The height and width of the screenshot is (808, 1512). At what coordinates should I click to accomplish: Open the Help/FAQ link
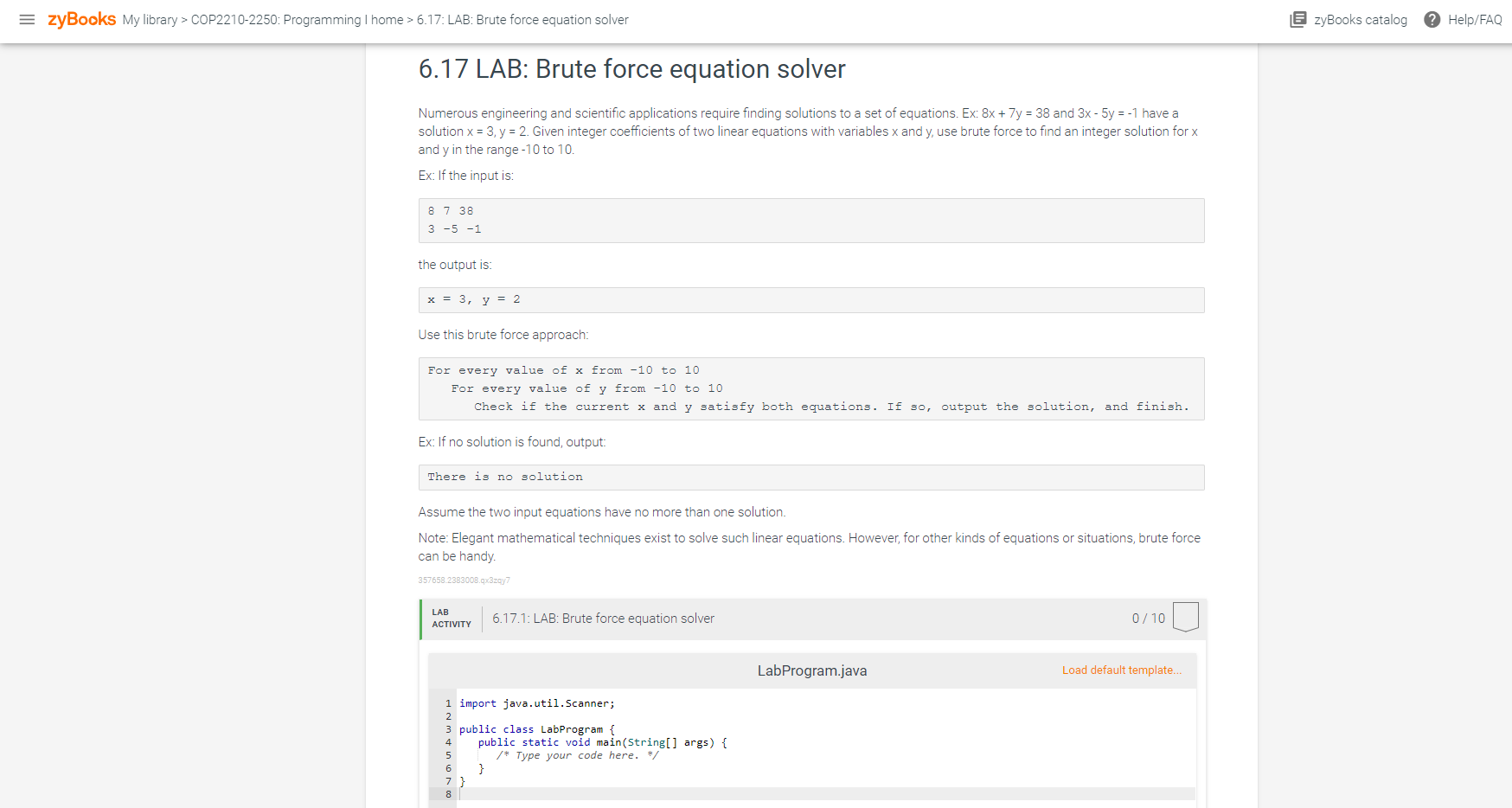pos(1475,20)
